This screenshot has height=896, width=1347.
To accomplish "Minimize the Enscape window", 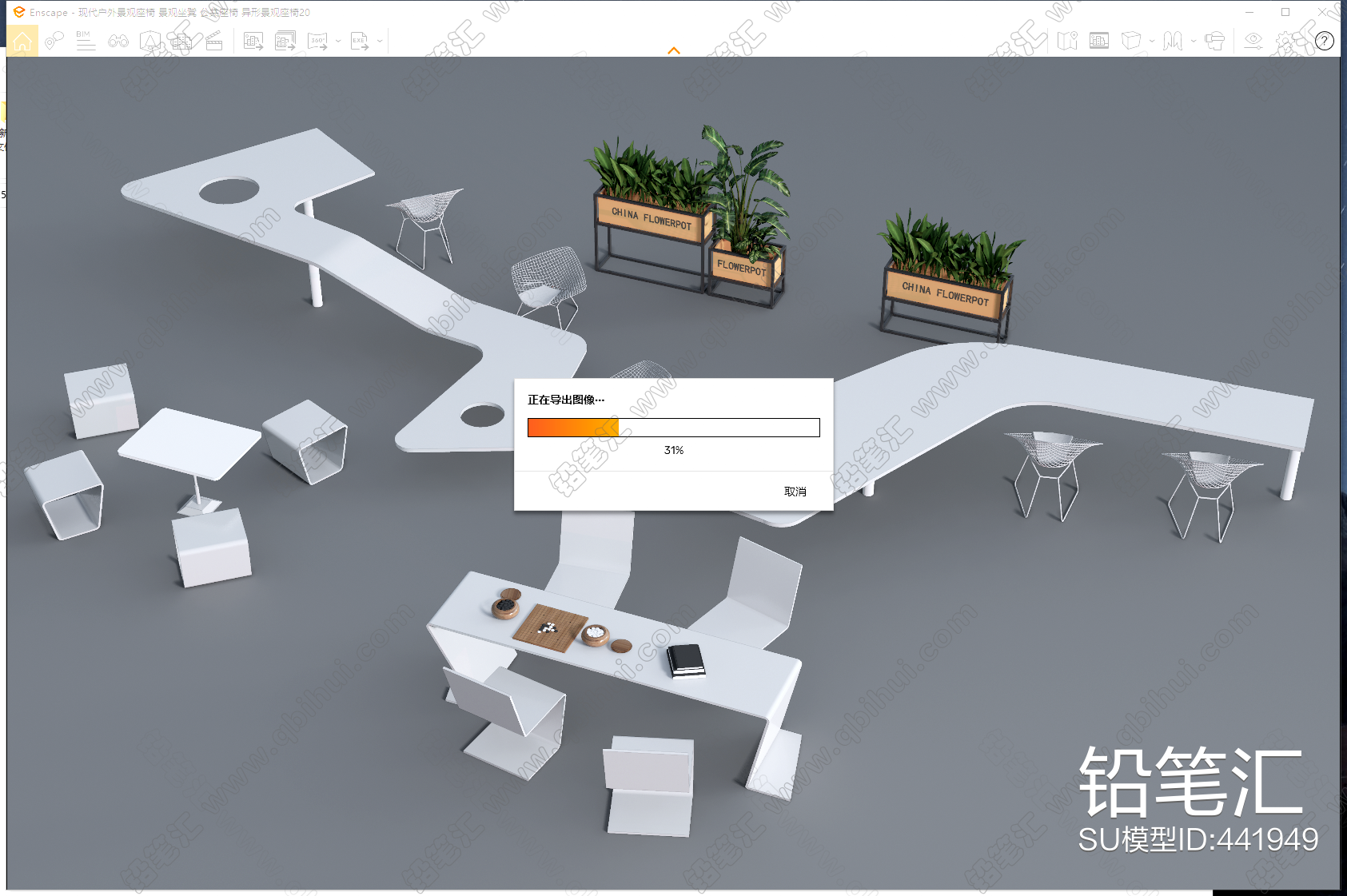I will tap(1249, 12).
